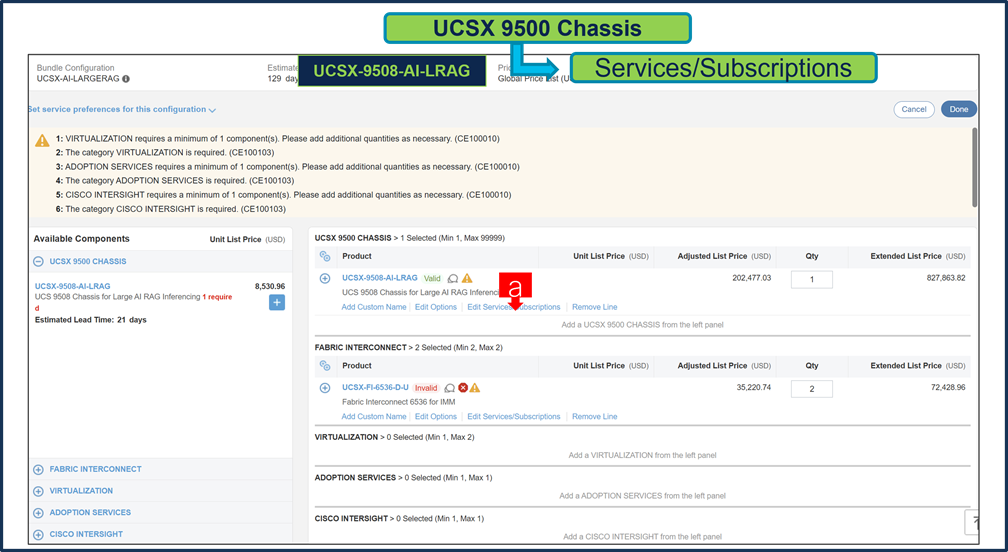This screenshot has width=1008, height=552.
Task: Click the adjusted list price 202,477.03
Action: [751, 278]
